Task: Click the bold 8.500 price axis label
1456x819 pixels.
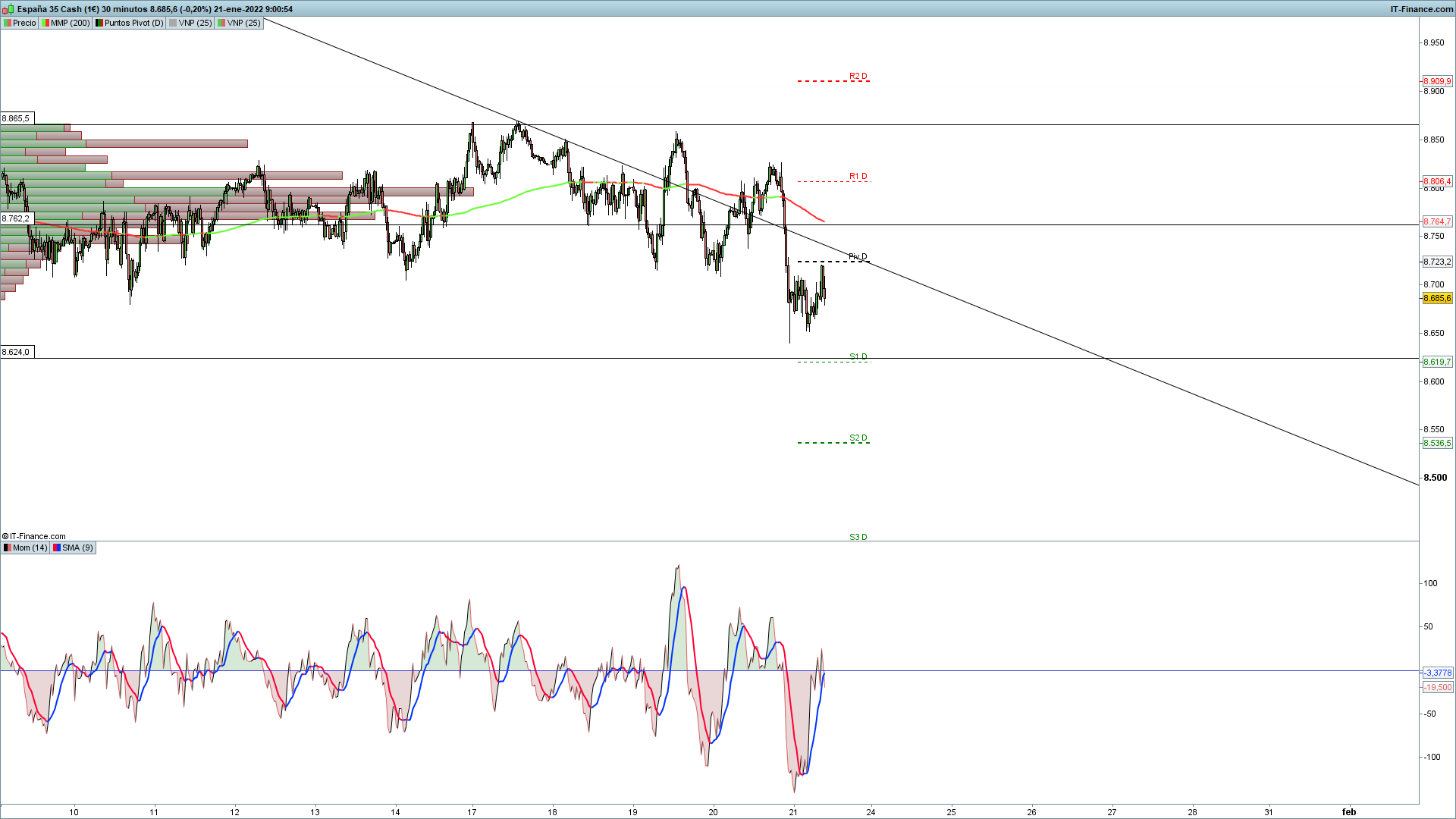Action: [x=1436, y=478]
